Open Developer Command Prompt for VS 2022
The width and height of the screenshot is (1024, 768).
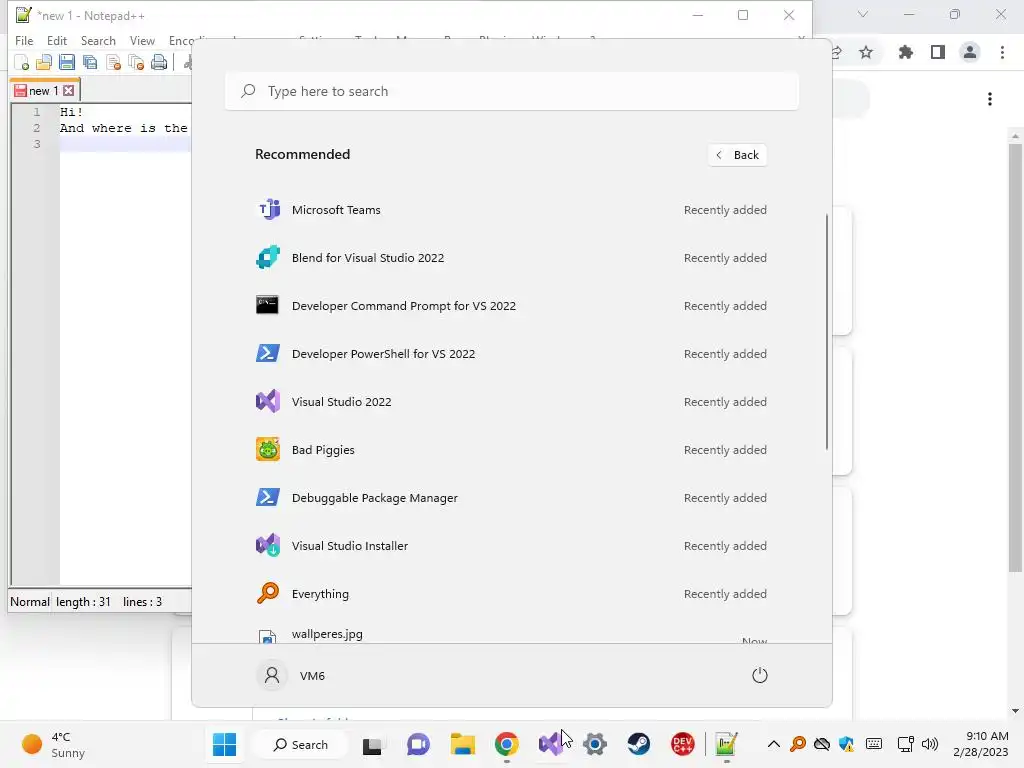(x=511, y=306)
